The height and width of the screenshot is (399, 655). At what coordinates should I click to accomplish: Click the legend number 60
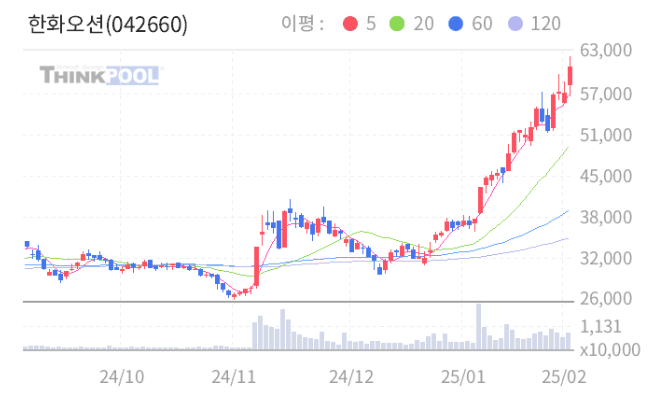tap(482, 24)
